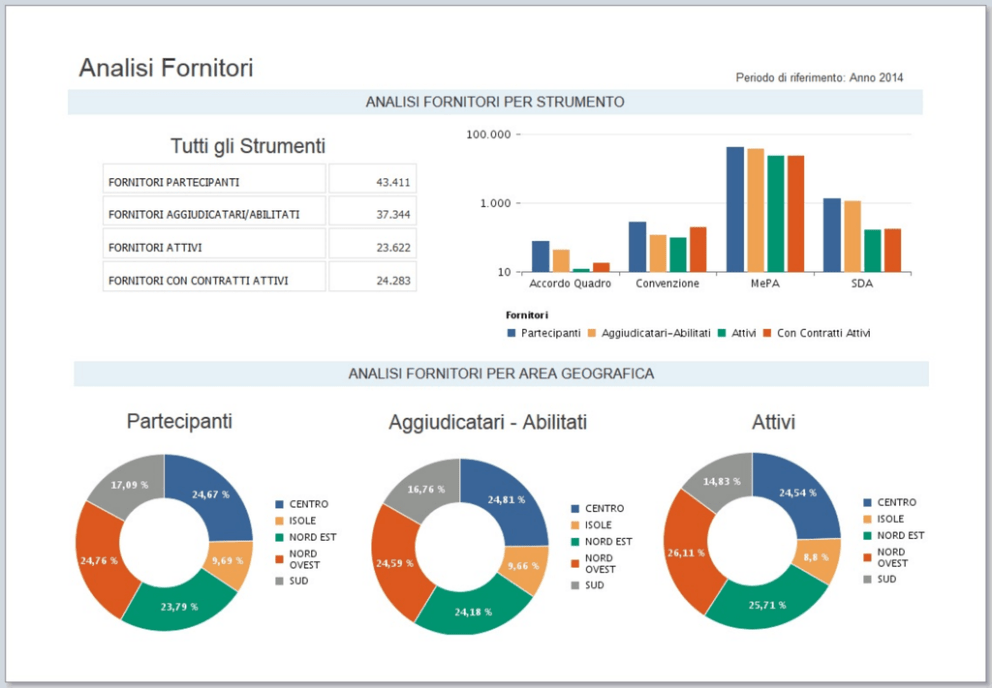The height and width of the screenshot is (688, 992).
Task: Click the green Attivi swatch in bar chart legend
Action: [x=723, y=333]
